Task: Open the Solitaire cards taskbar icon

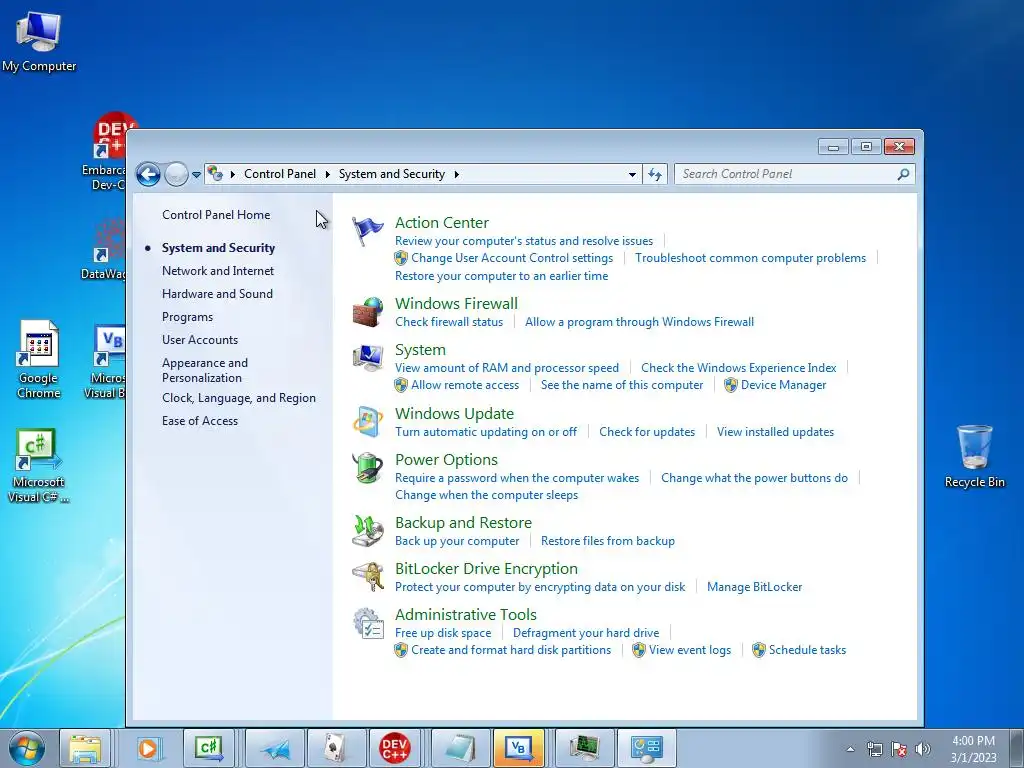Action: click(x=335, y=748)
